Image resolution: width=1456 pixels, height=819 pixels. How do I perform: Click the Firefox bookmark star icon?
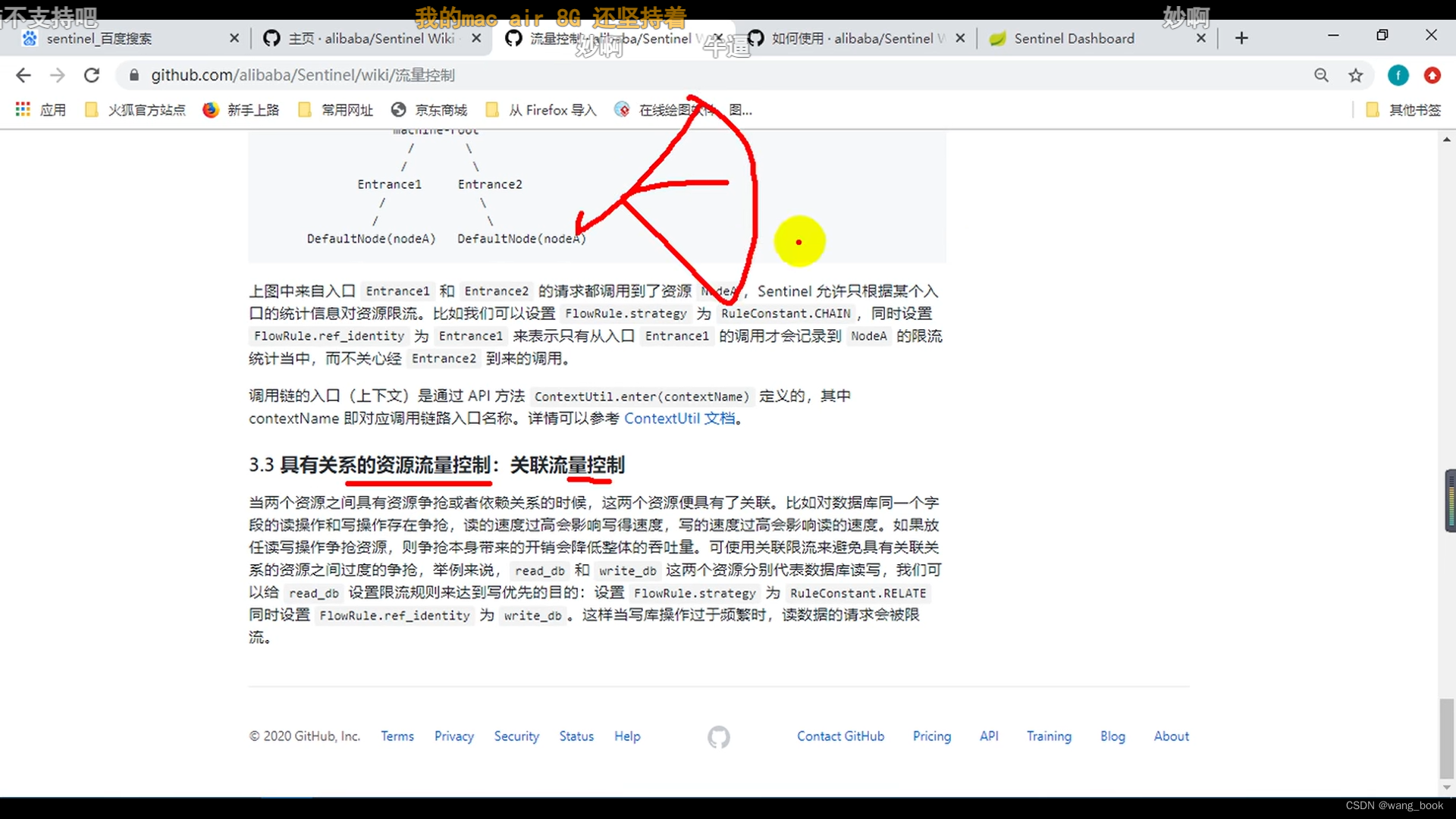pos(1356,75)
